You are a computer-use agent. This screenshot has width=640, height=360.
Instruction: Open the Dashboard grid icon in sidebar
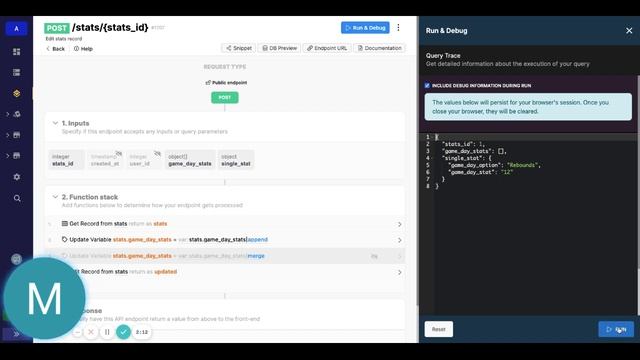click(x=17, y=52)
